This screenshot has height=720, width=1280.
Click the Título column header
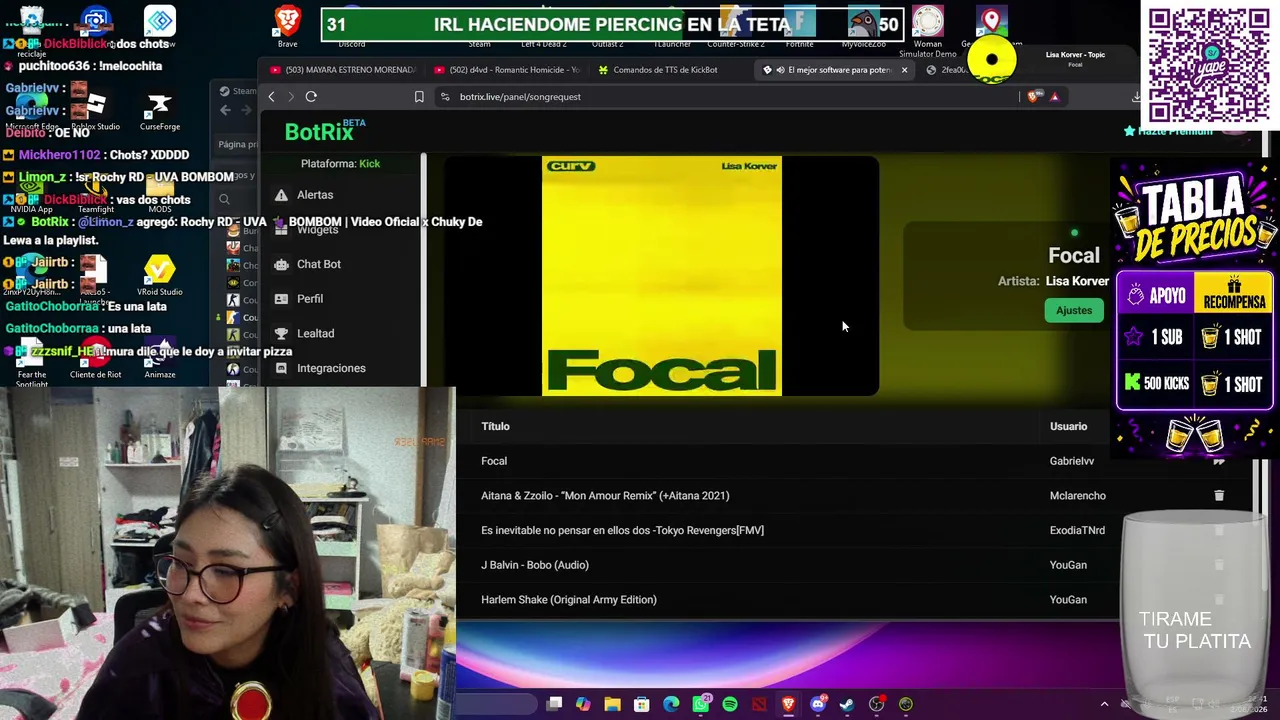coord(495,426)
